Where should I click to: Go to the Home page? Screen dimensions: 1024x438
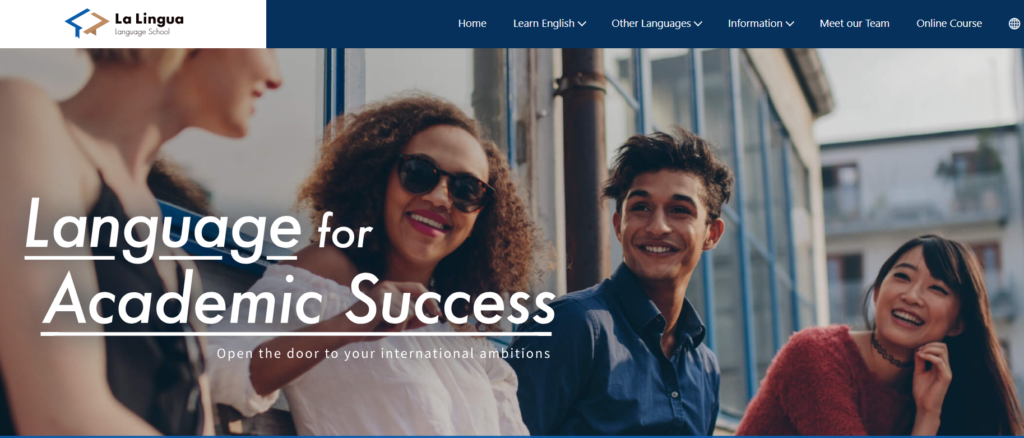pos(472,23)
